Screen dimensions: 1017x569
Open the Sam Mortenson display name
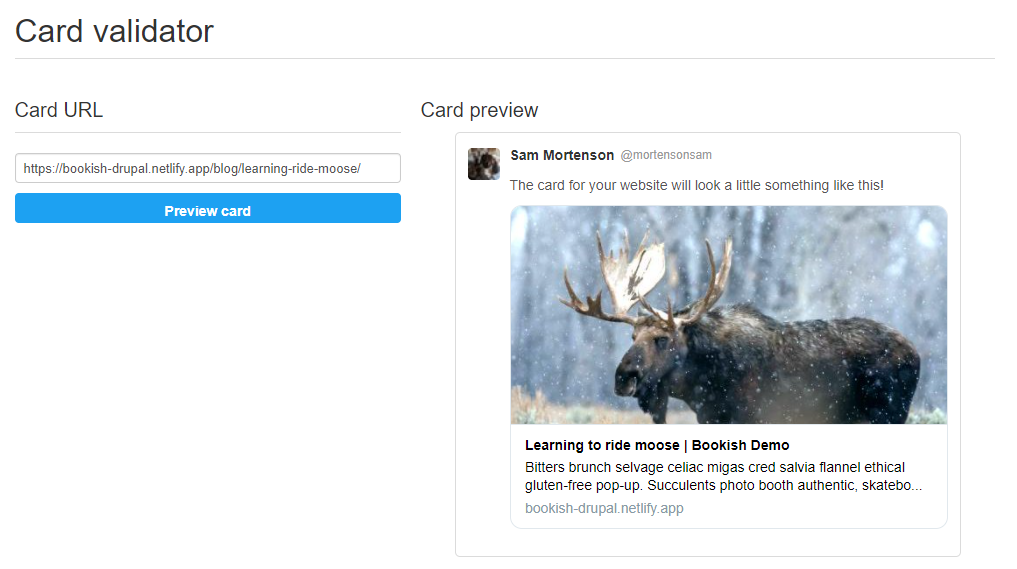562,155
